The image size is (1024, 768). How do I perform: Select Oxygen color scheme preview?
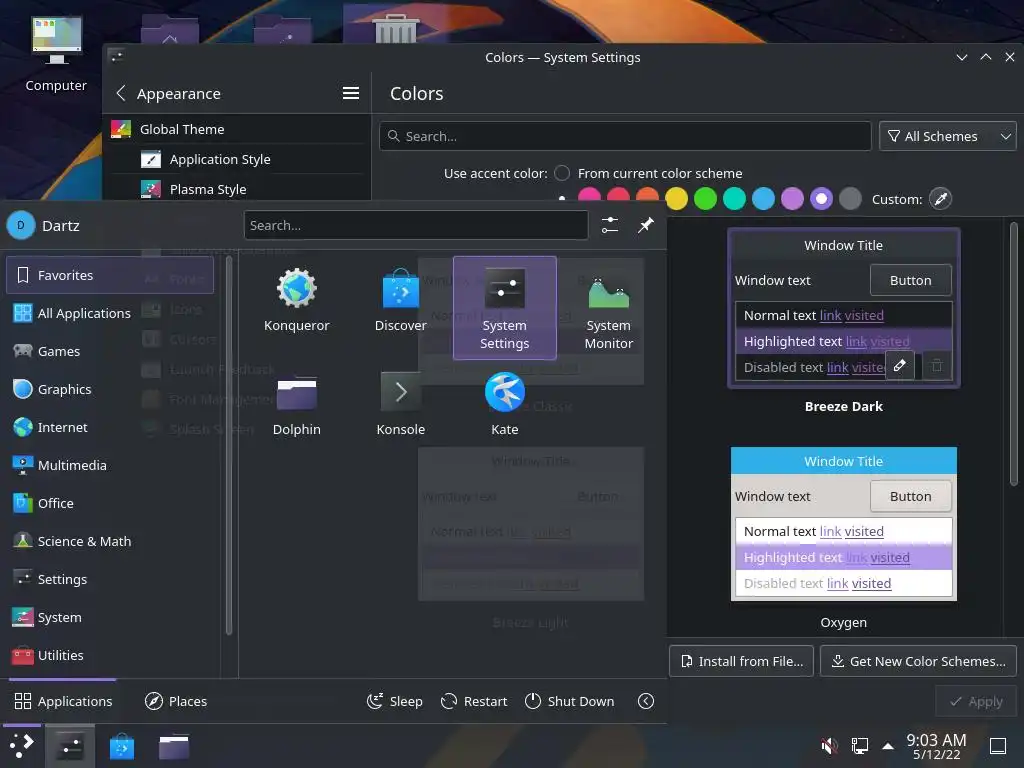(x=843, y=524)
